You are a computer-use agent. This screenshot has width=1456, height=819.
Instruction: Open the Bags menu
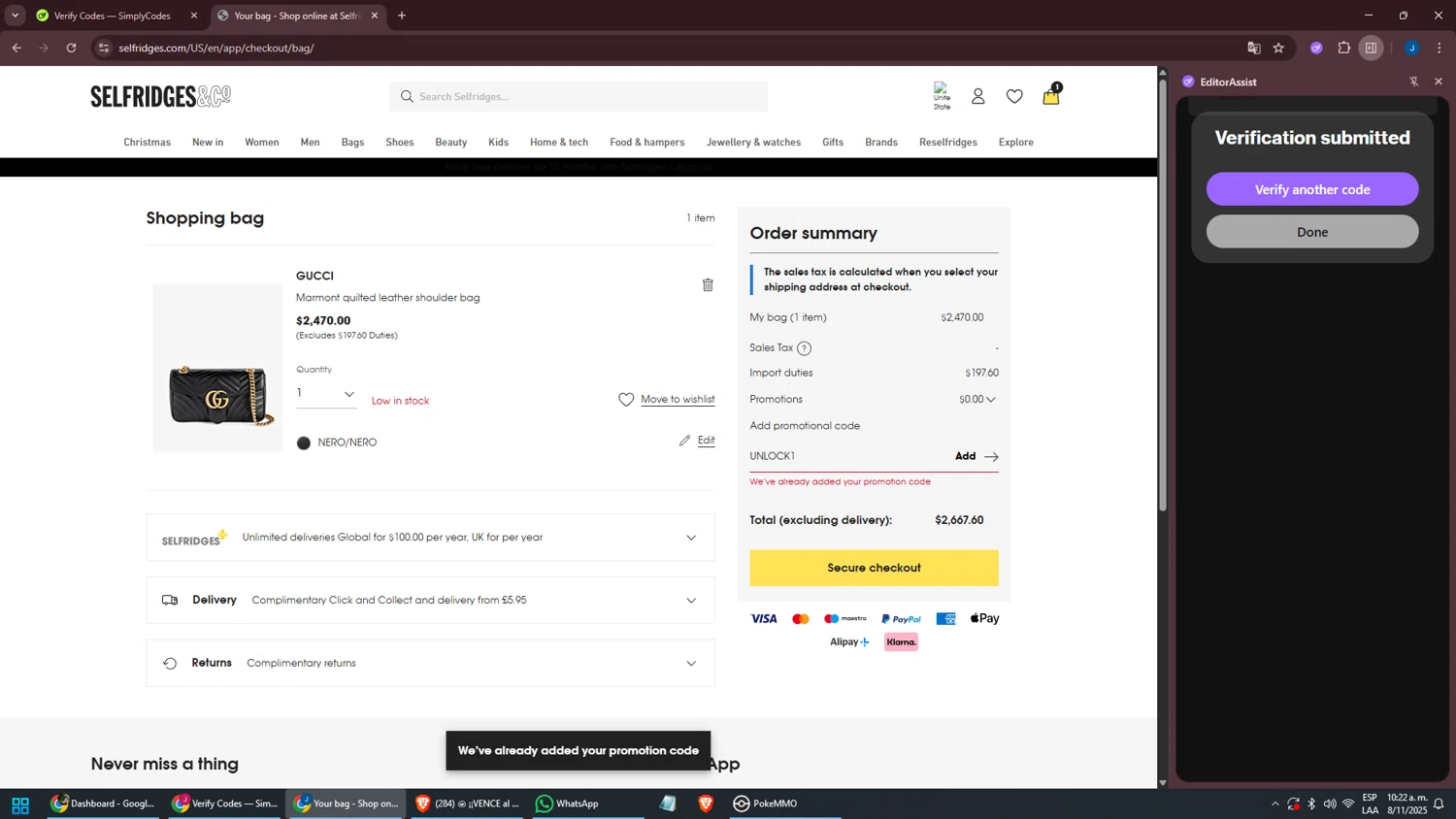(352, 142)
